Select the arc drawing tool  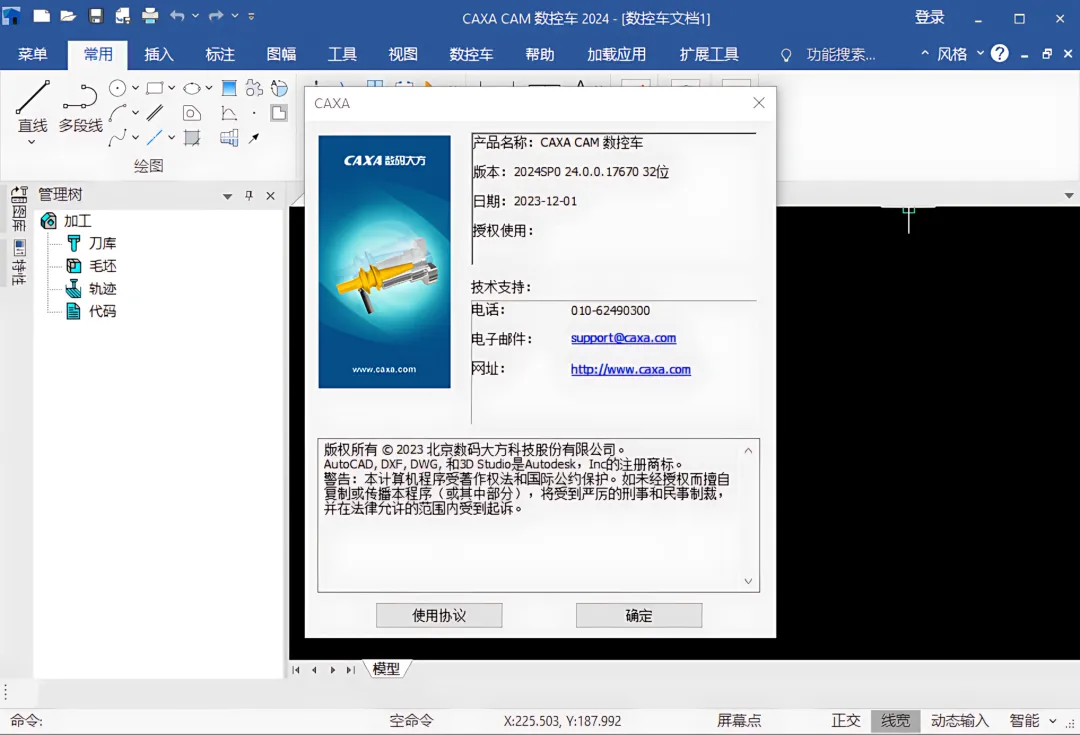(x=118, y=113)
